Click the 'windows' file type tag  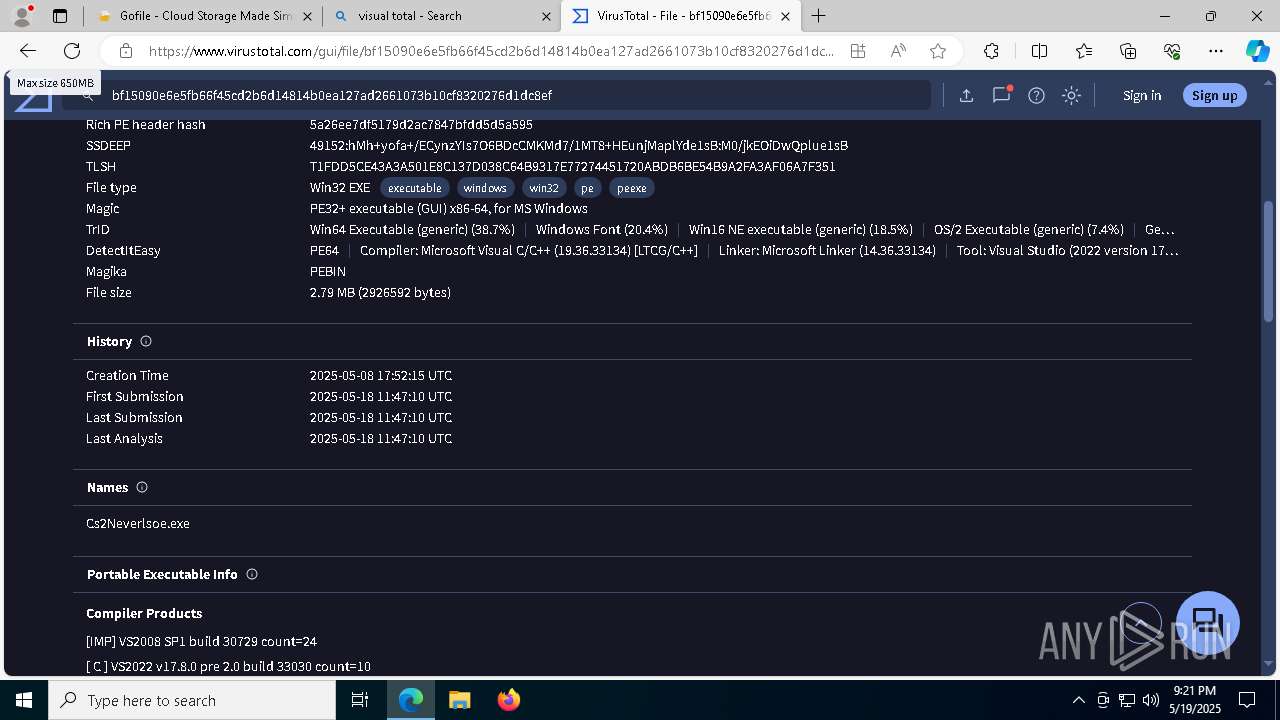[485, 188]
